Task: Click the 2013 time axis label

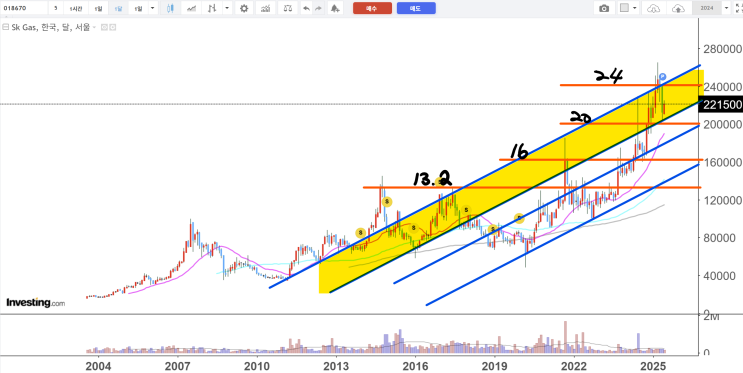Action: (336, 366)
